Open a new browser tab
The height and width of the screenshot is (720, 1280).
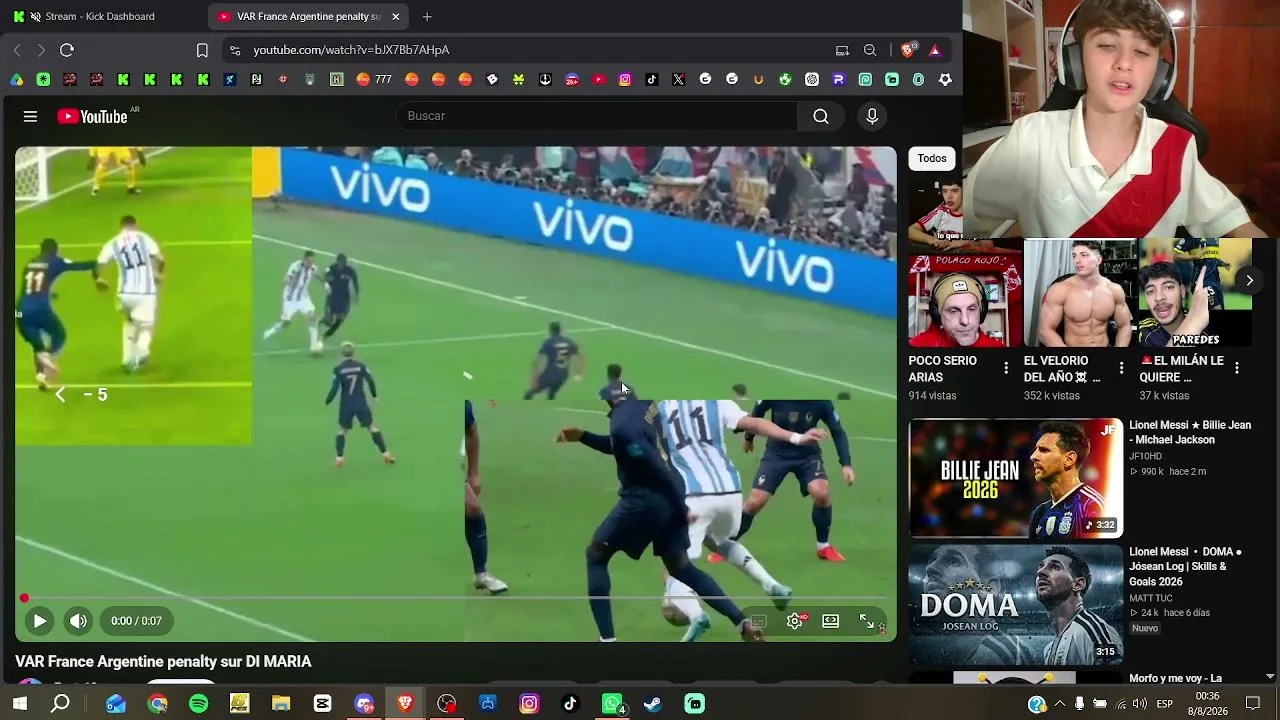pos(427,17)
